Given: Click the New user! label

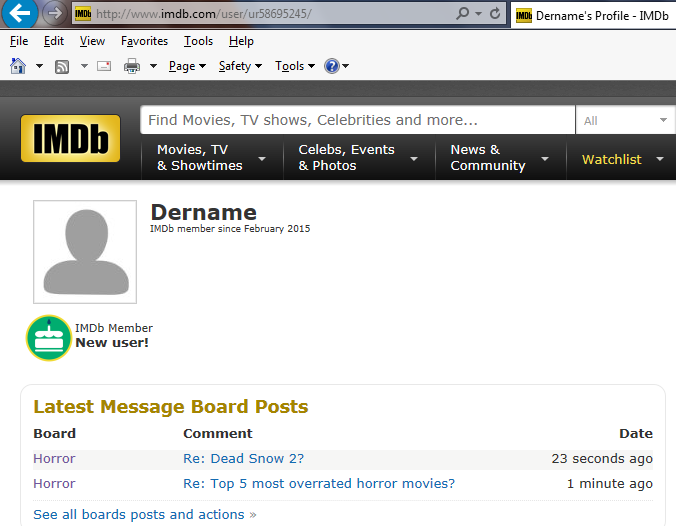Looking at the screenshot, I should coord(112,343).
